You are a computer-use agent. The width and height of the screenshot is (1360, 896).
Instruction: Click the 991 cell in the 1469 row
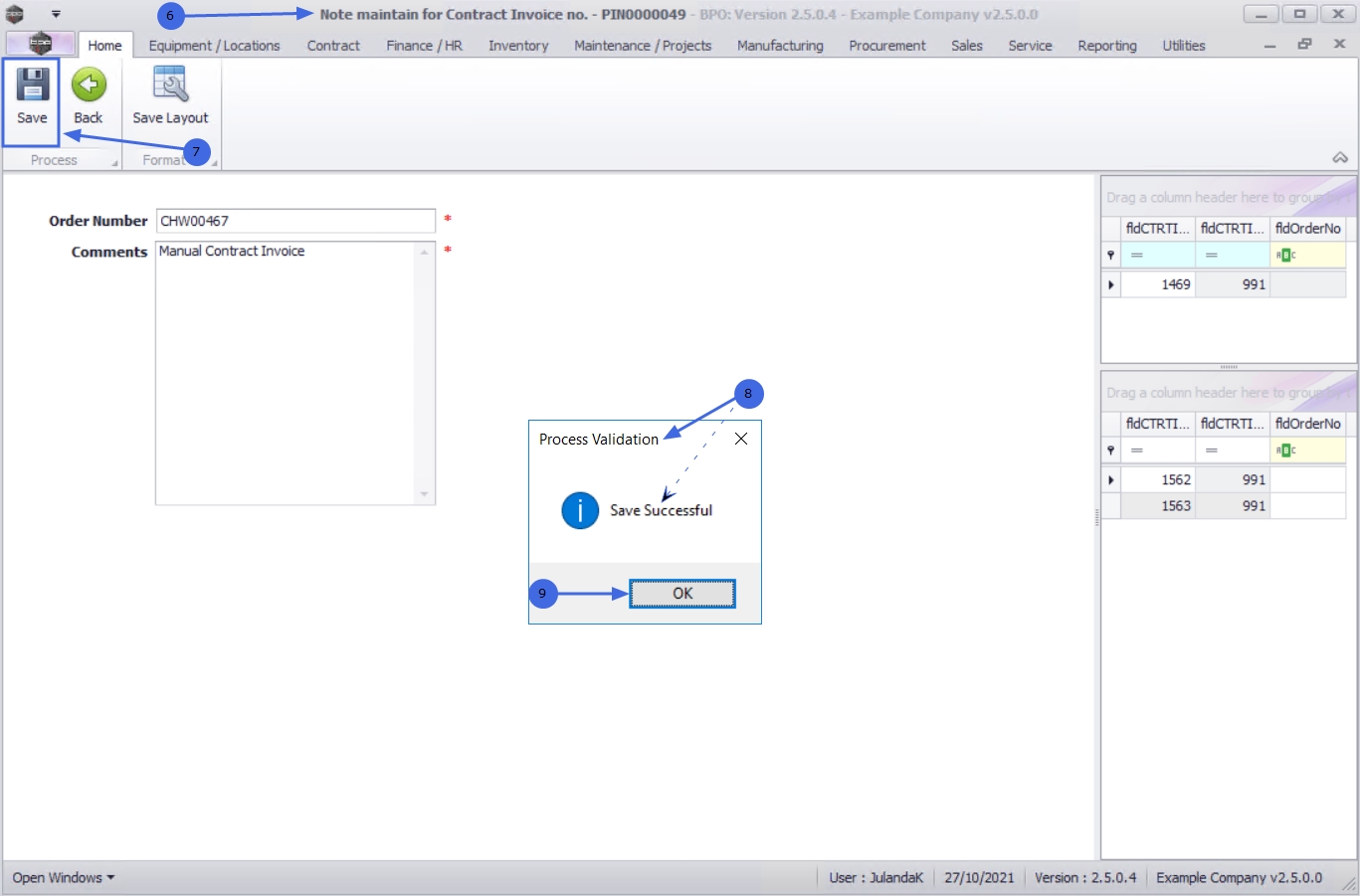(1233, 284)
